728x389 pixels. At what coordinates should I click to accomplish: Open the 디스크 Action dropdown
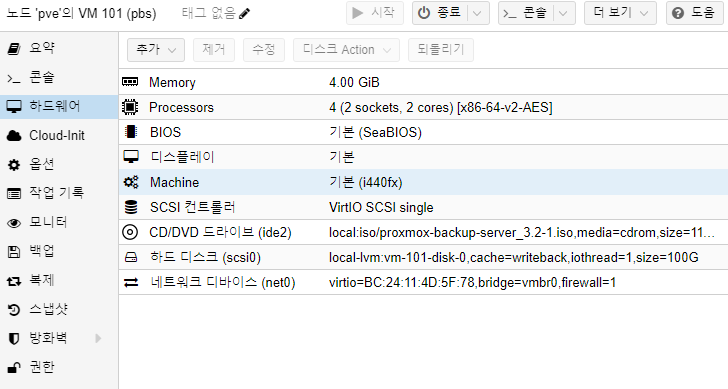pos(346,50)
